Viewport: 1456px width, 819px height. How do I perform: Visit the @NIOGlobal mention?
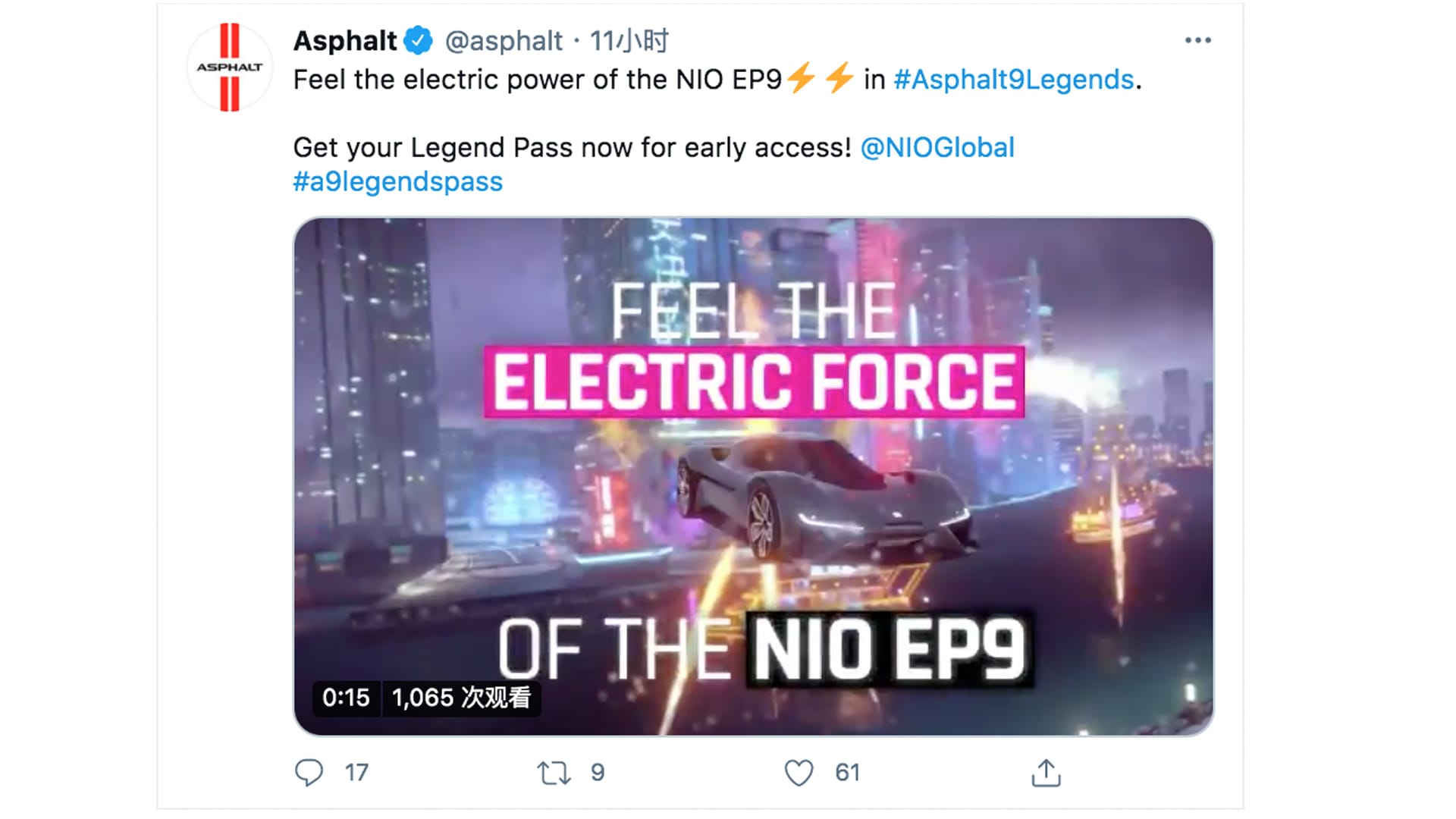point(937,148)
